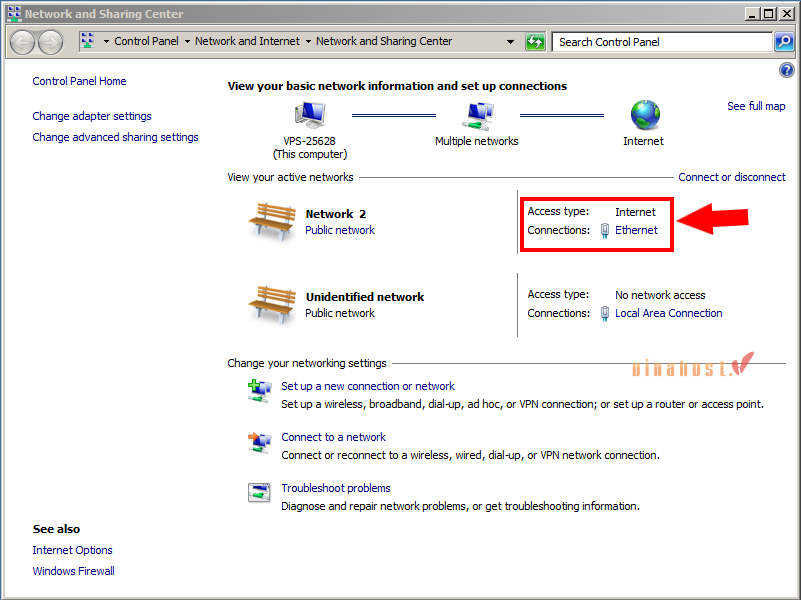Viewport: 801px width, 600px height.
Task: Open Windows Firewall
Action: click(73, 570)
